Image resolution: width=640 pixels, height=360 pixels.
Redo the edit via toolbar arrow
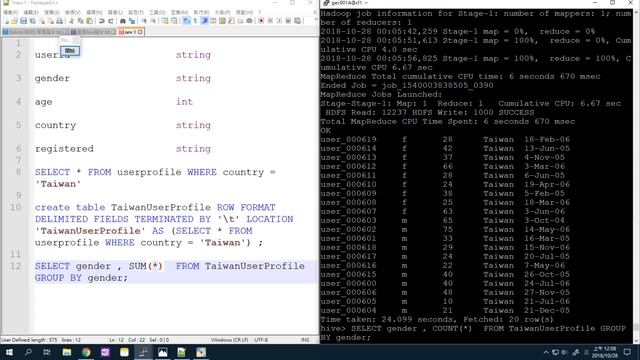tap(111, 21)
